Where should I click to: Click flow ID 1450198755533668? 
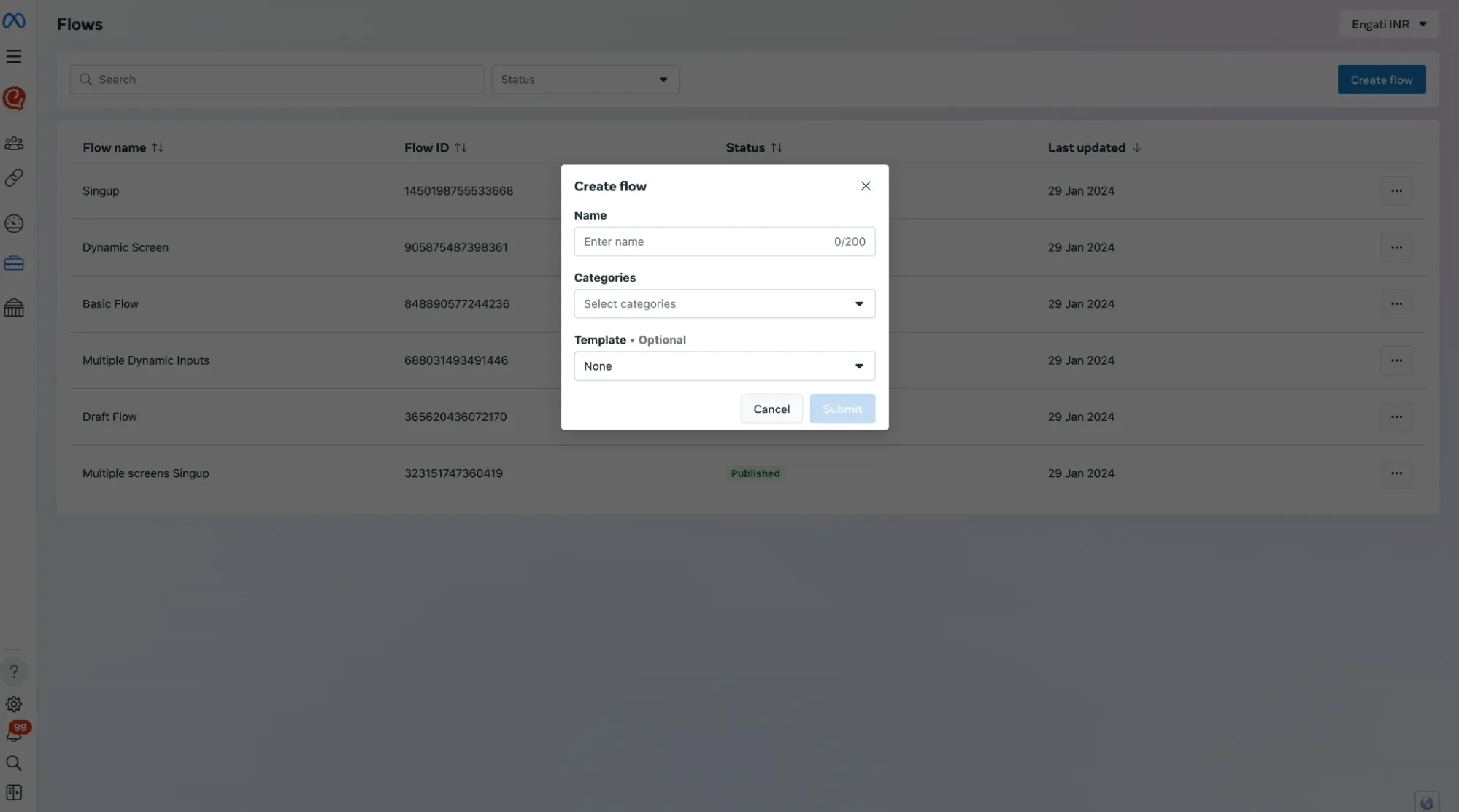459,191
